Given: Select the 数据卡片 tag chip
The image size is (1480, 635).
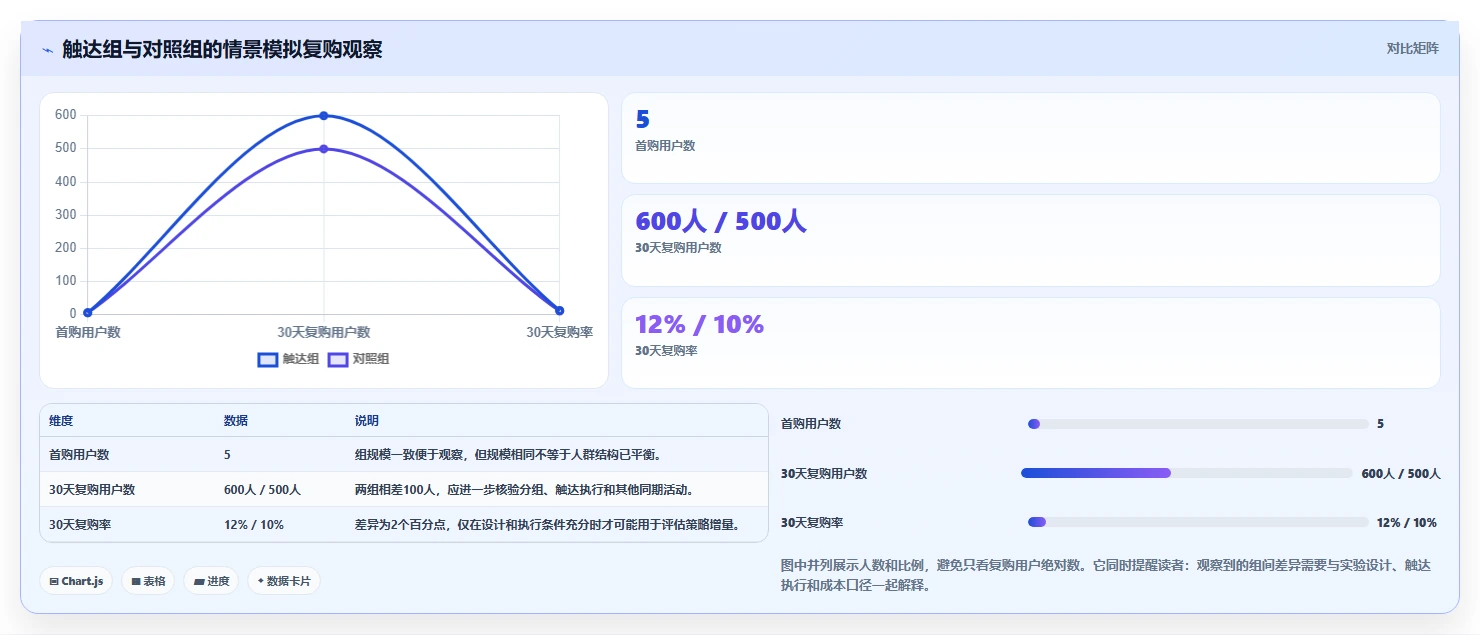Looking at the screenshot, I should click(284, 581).
